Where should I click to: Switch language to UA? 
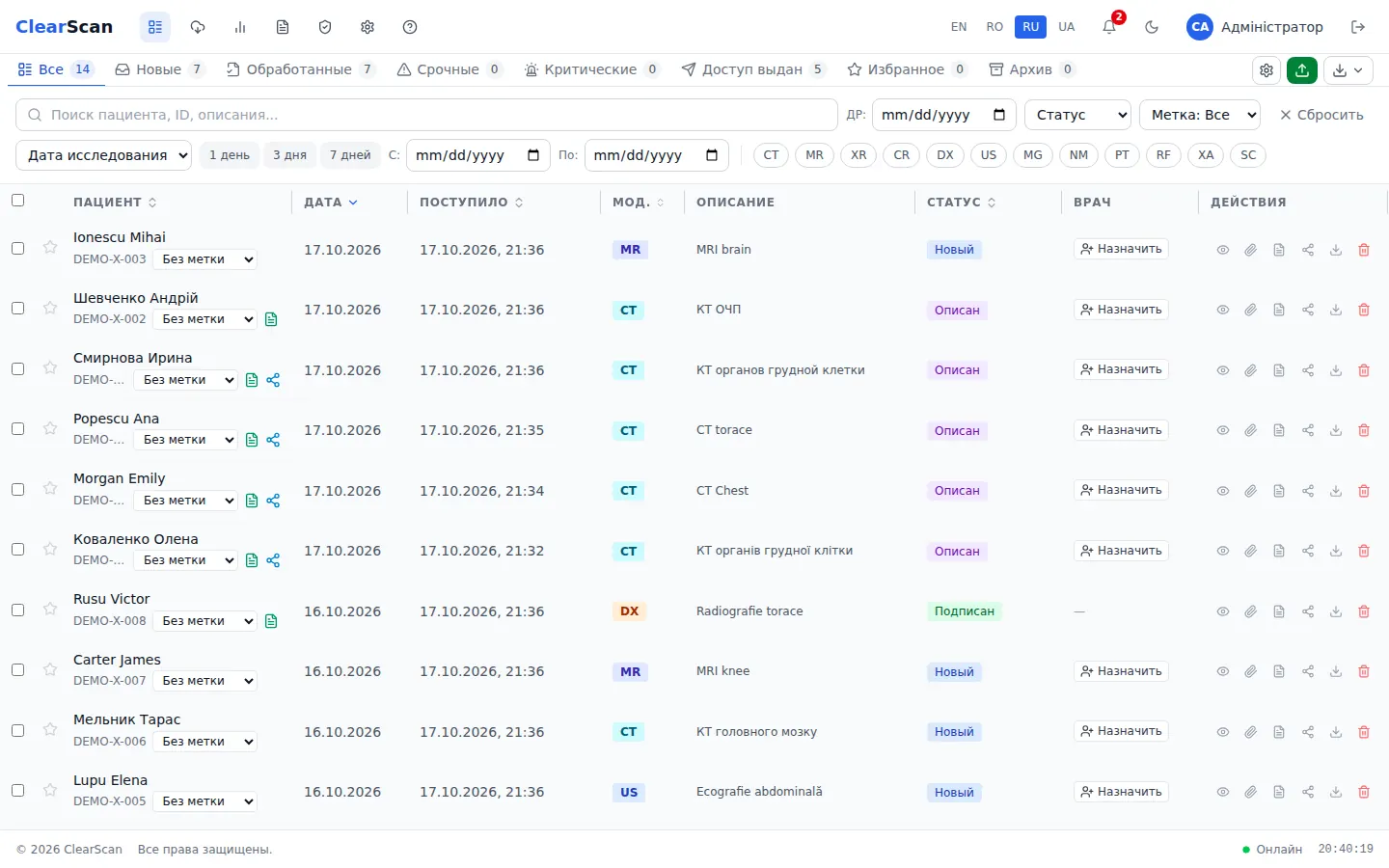click(1066, 27)
